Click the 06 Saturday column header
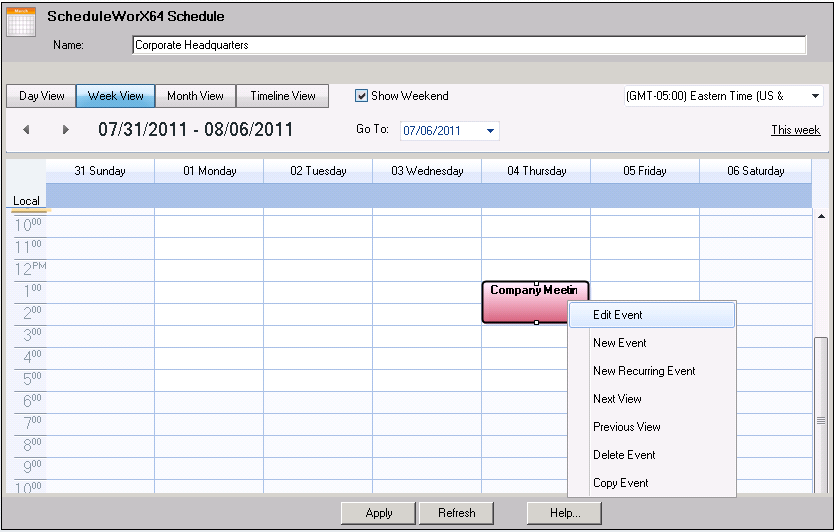The width and height of the screenshot is (834, 532). pyautogui.click(x=755, y=171)
